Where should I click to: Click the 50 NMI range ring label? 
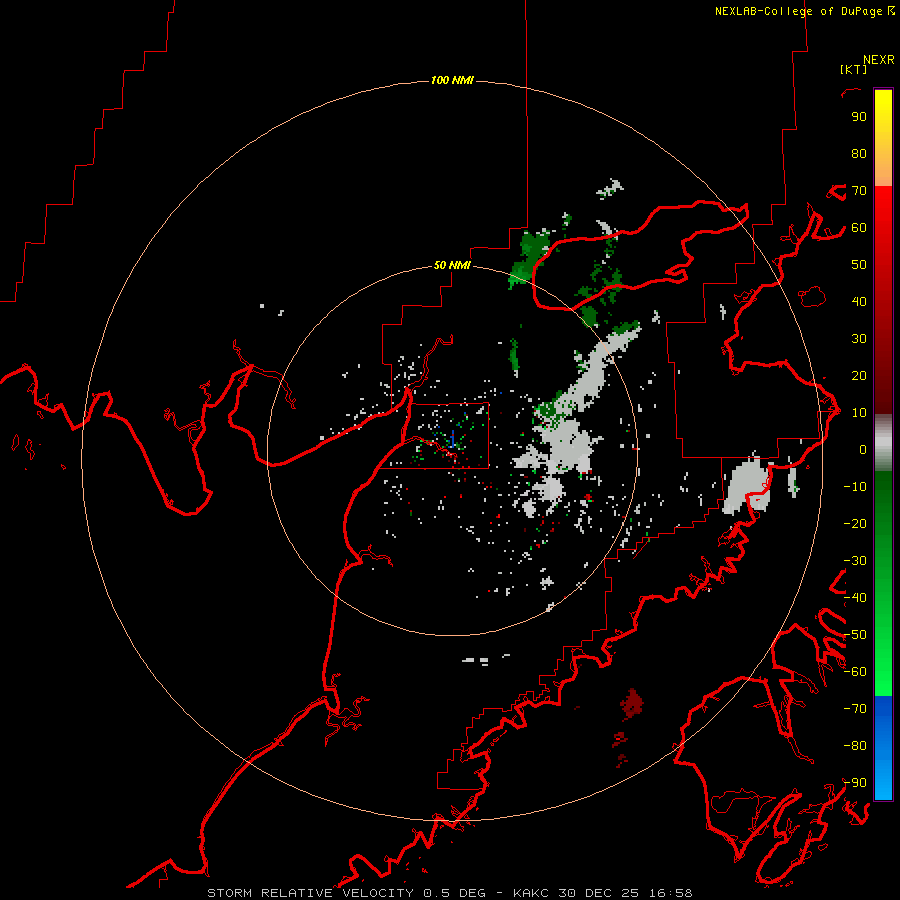click(452, 265)
